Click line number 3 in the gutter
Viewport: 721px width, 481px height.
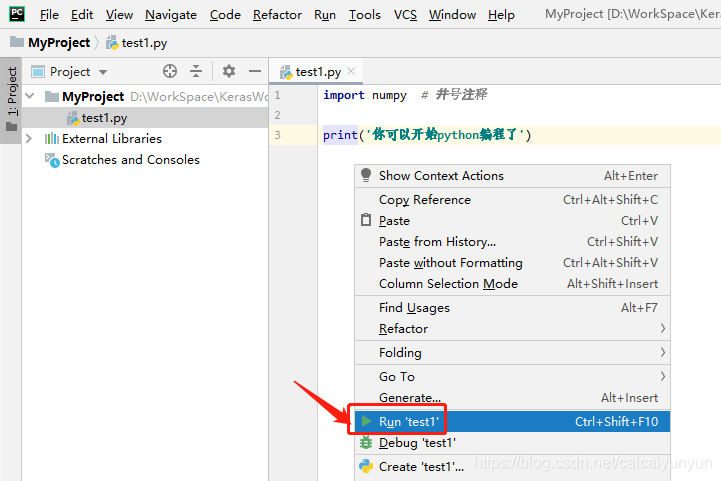[277, 135]
